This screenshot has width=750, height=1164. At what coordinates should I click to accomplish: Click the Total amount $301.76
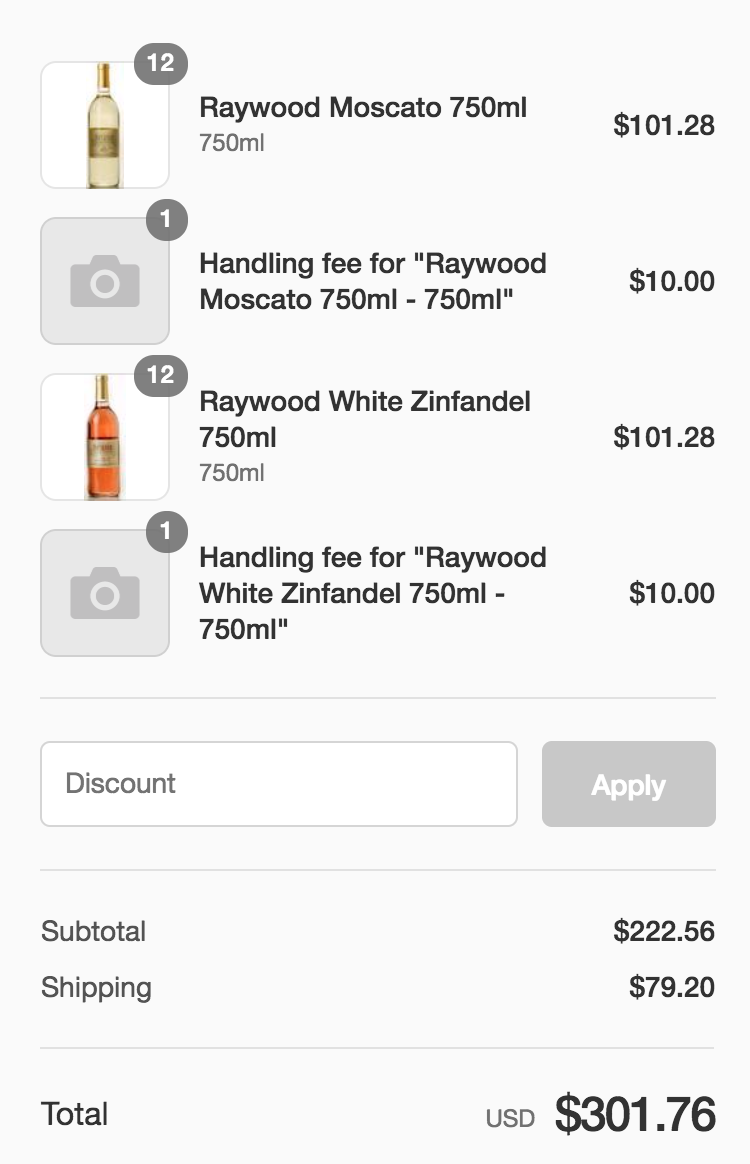click(x=635, y=1115)
